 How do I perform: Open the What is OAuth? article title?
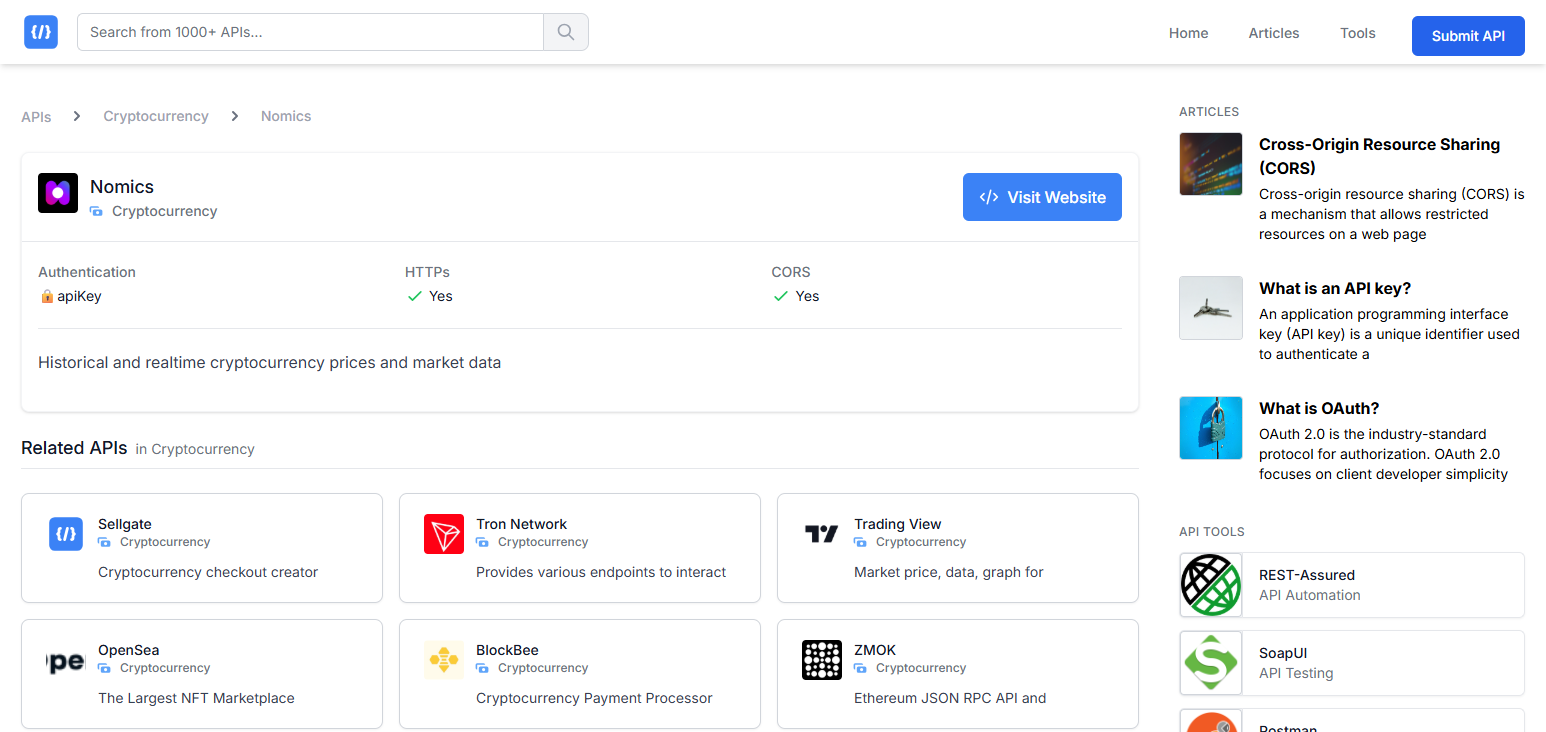point(1319,408)
